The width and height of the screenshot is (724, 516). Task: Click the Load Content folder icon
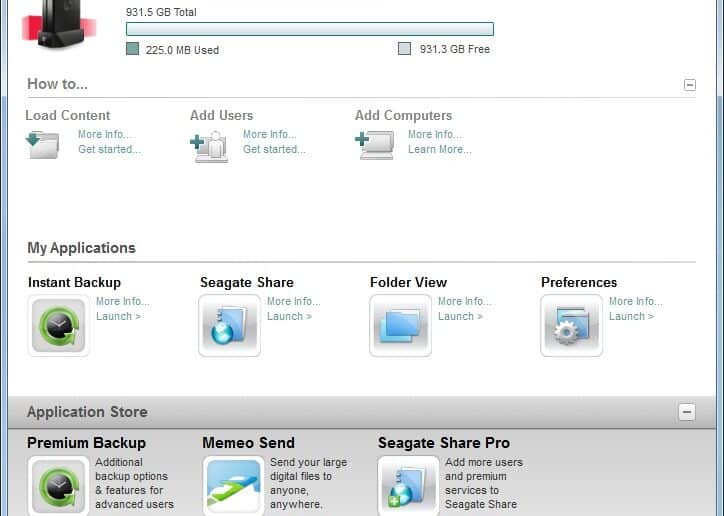pos(42,145)
